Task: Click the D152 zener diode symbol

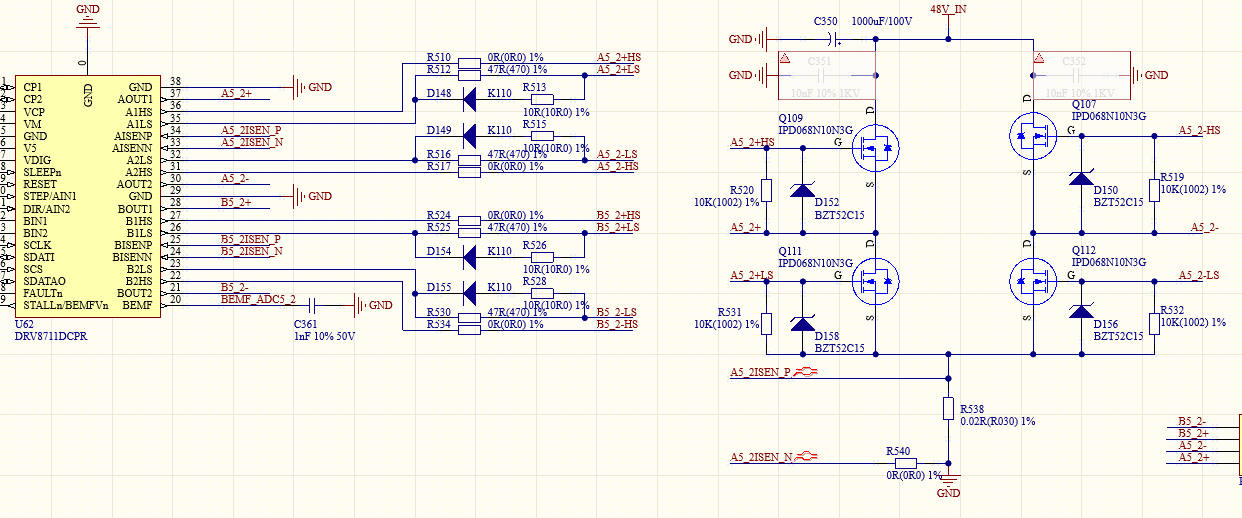Action: (802, 190)
